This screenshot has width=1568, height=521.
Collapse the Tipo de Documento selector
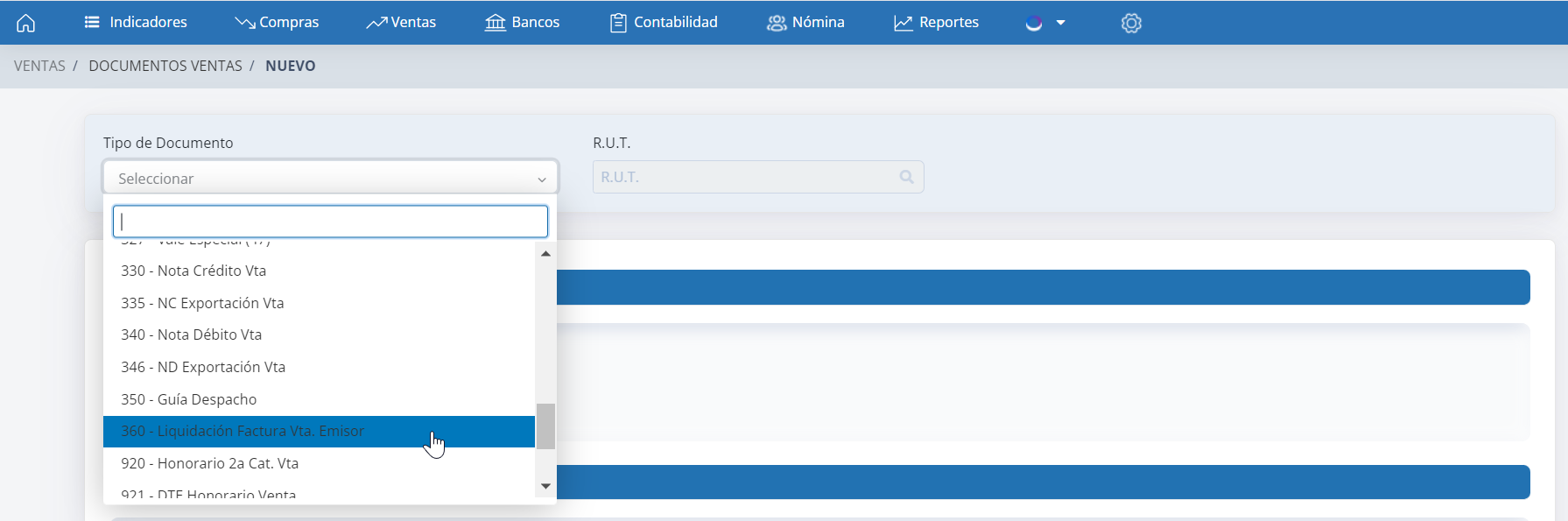tap(330, 179)
